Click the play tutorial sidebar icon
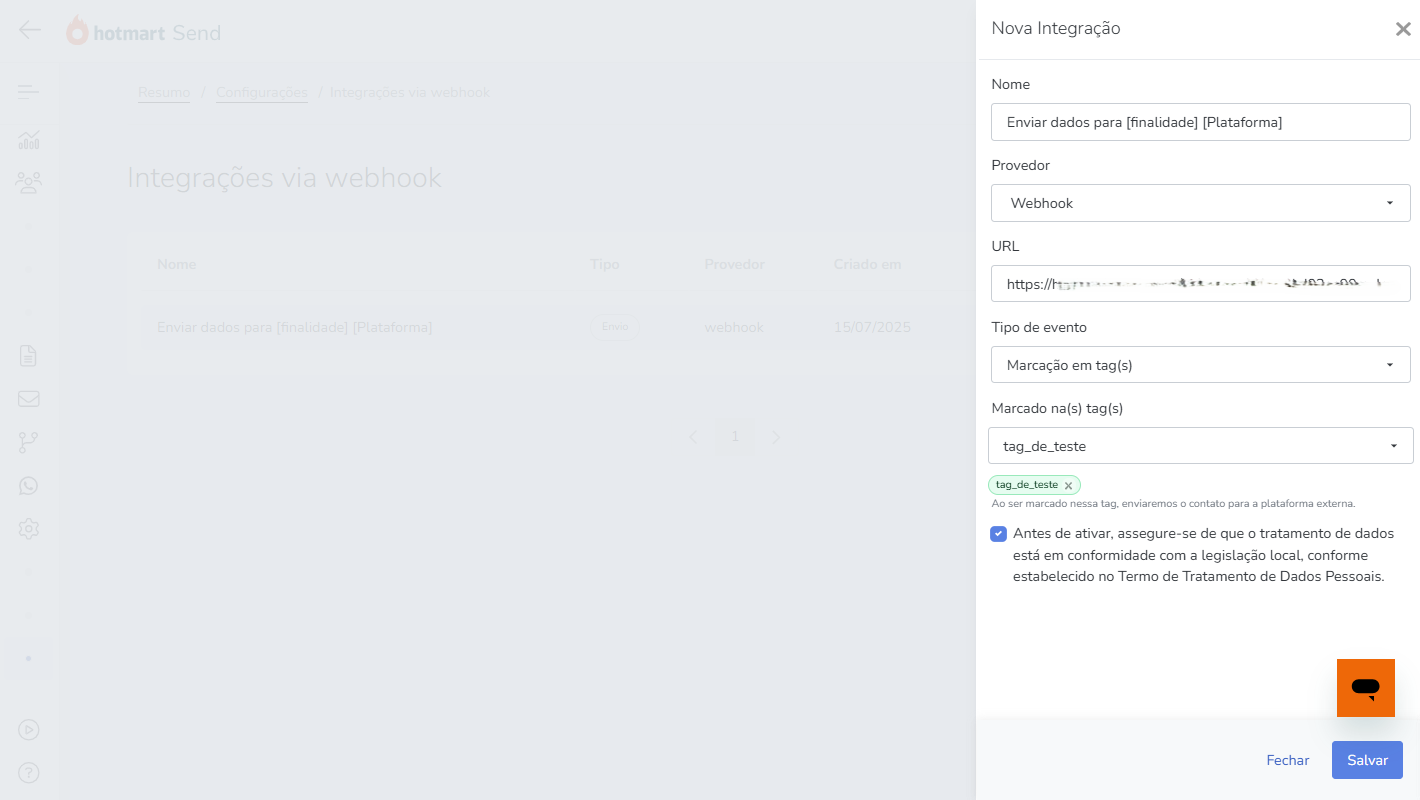The width and height of the screenshot is (1420, 800). click(x=29, y=730)
